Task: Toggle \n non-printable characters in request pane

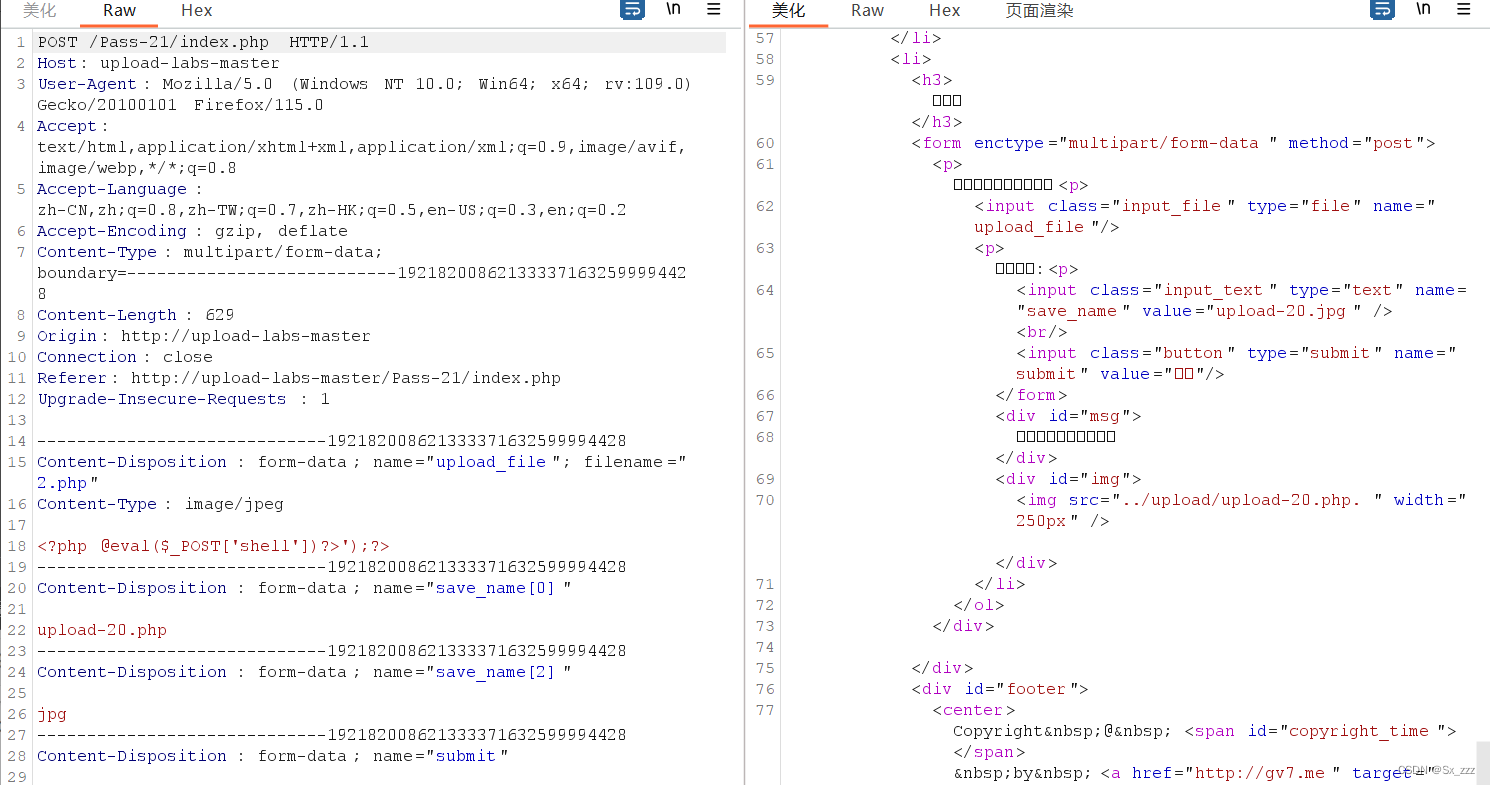Action: pyautogui.click(x=674, y=9)
